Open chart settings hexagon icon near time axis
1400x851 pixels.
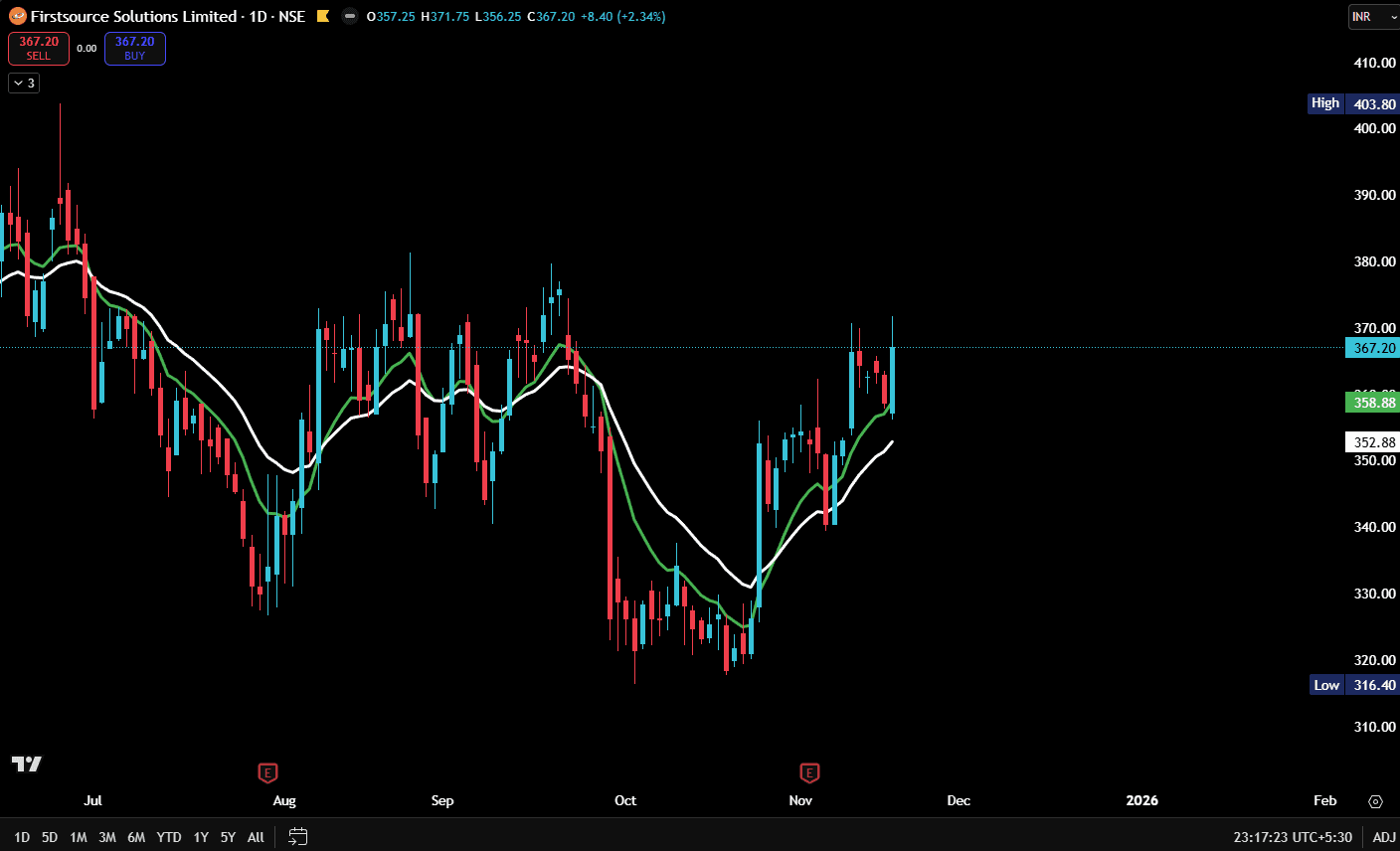click(x=1376, y=801)
